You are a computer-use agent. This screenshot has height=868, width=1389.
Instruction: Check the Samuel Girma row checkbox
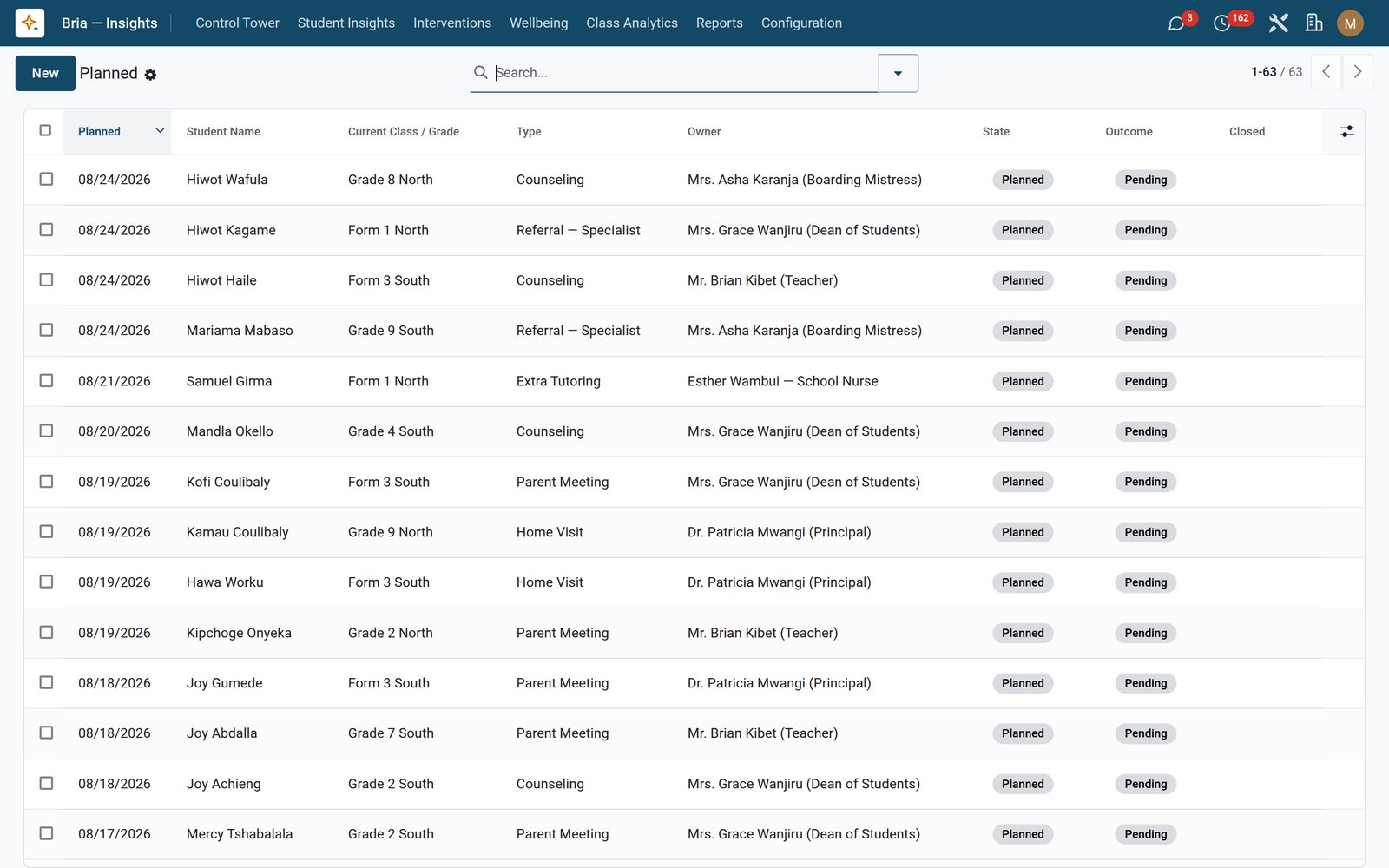46,380
